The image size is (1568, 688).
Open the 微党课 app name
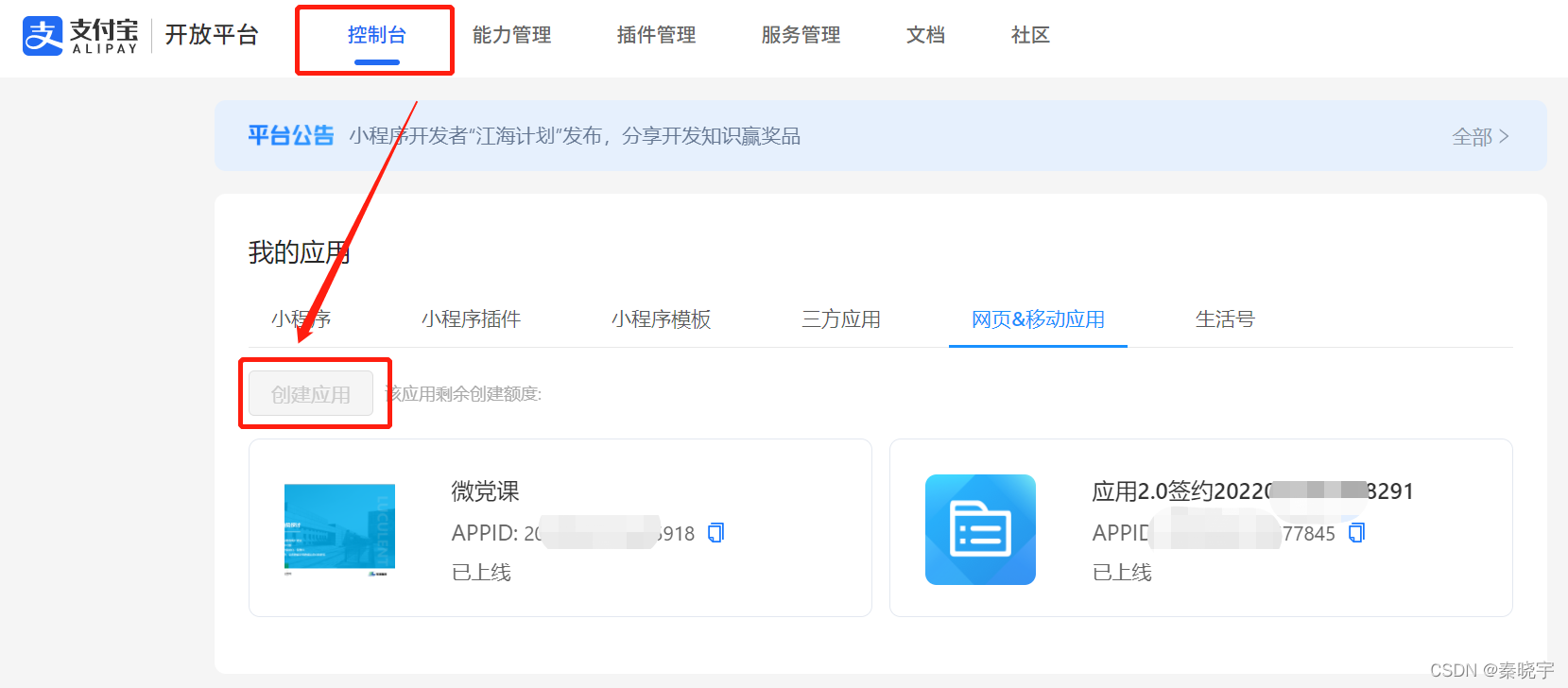pyautogui.click(x=485, y=491)
